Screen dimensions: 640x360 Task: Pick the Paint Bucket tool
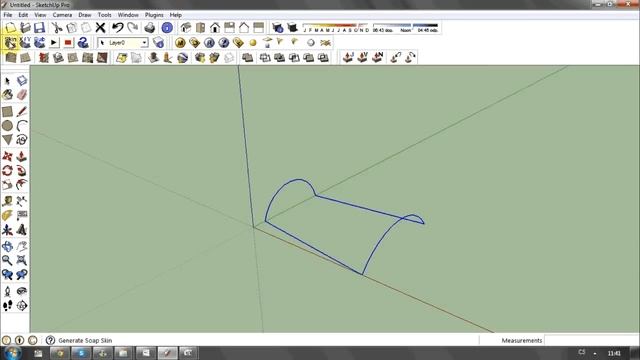pyautogui.click(x=7, y=95)
